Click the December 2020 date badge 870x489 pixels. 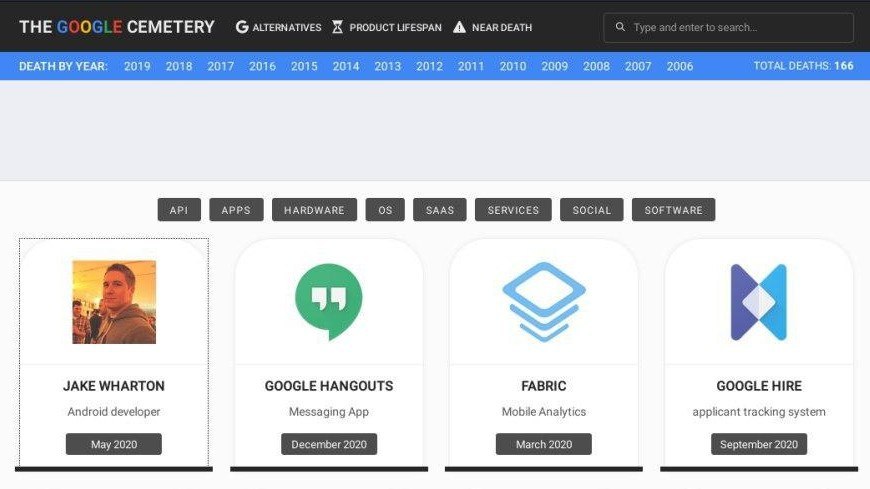[x=328, y=444]
